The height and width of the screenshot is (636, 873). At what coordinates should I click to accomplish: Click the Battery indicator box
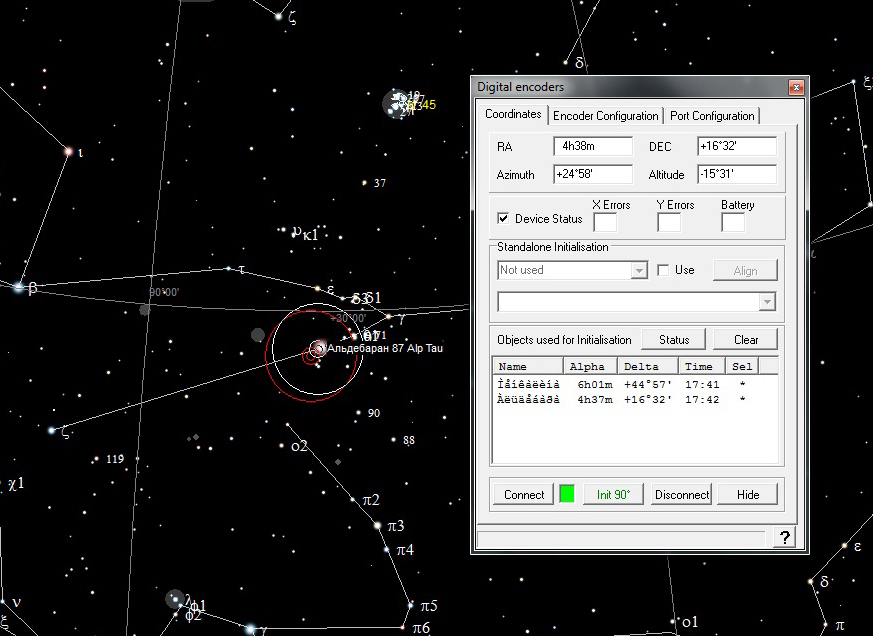point(733,222)
